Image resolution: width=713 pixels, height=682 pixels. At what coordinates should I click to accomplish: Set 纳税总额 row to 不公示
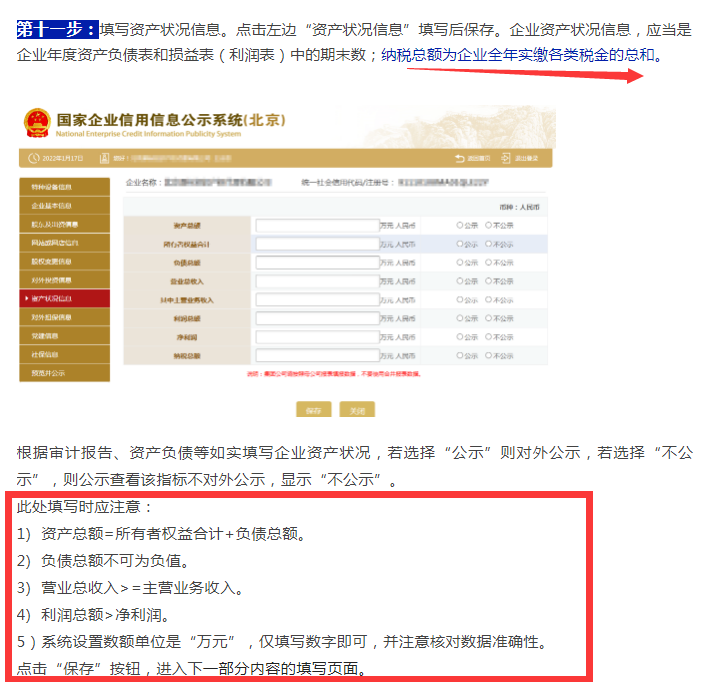pyautogui.click(x=489, y=356)
